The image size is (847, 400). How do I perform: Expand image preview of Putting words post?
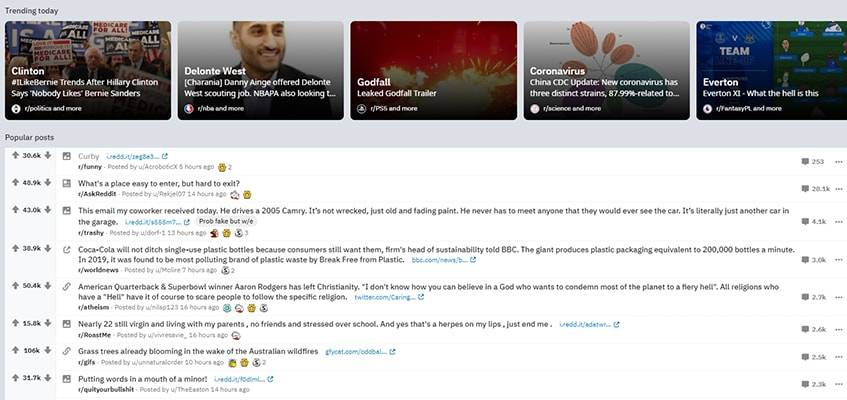tap(67, 378)
